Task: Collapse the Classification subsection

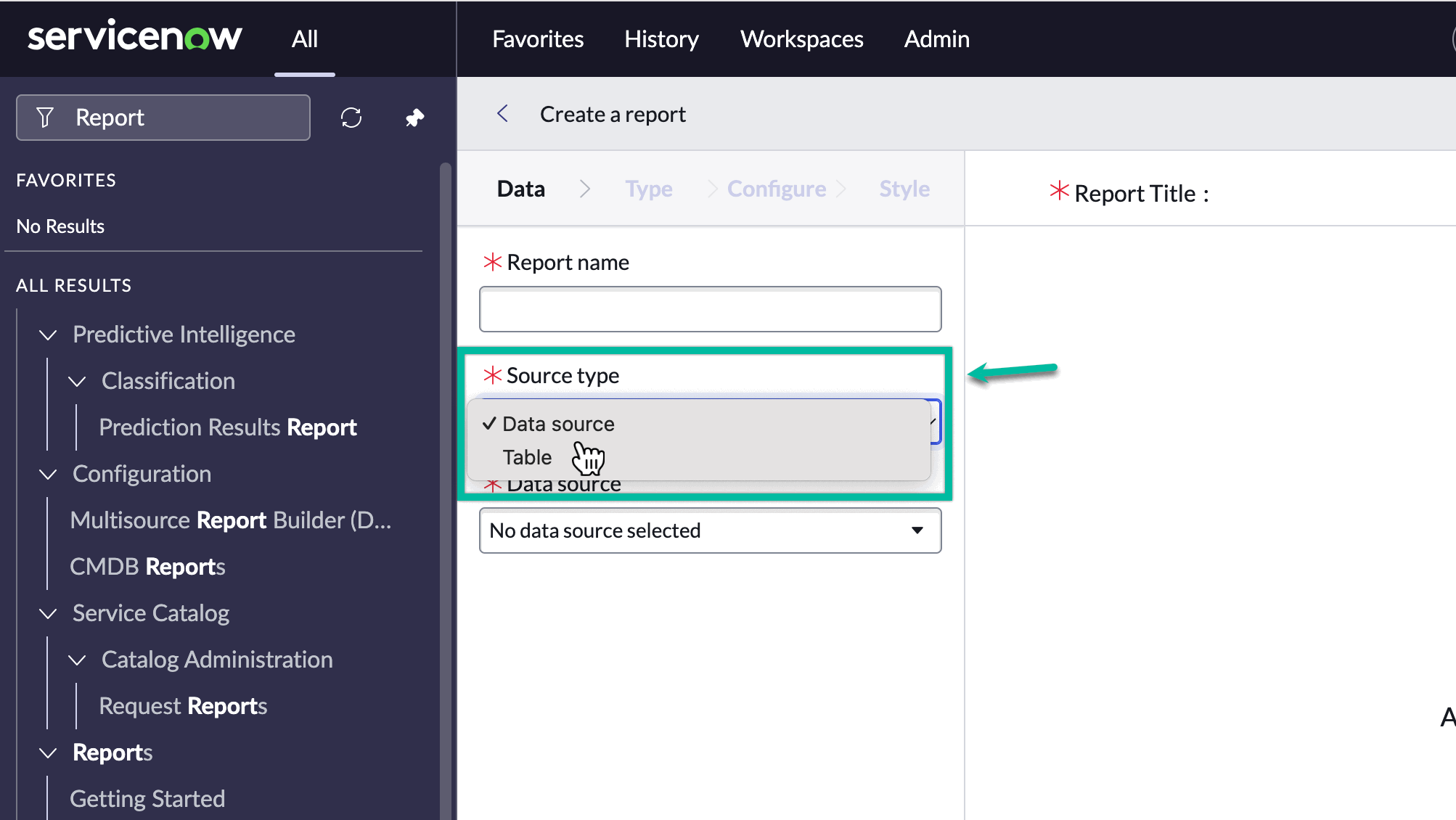Action: 77,381
